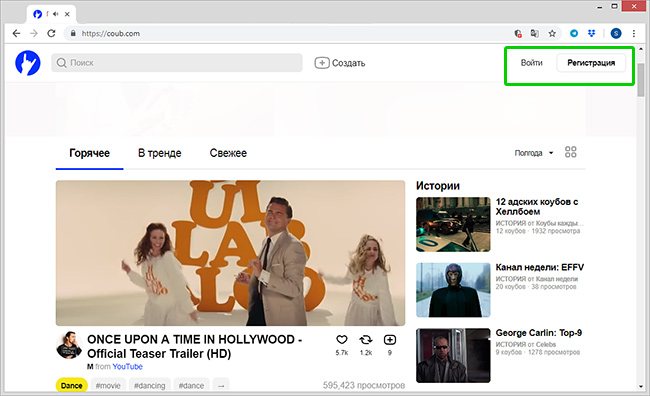Click the #dance hashtag
This screenshot has height=396, width=650.
192,386
